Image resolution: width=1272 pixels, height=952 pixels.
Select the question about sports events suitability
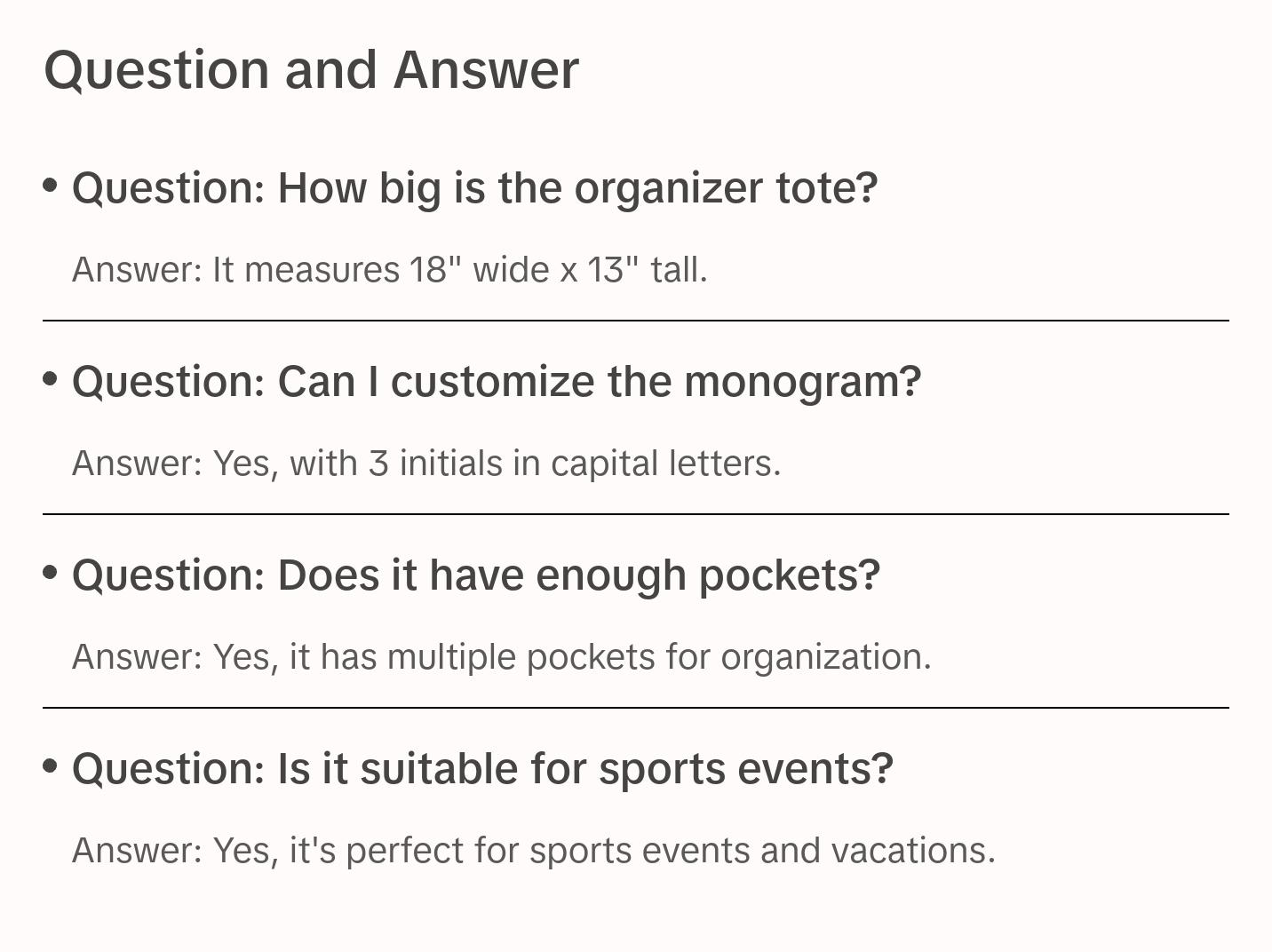pos(482,769)
